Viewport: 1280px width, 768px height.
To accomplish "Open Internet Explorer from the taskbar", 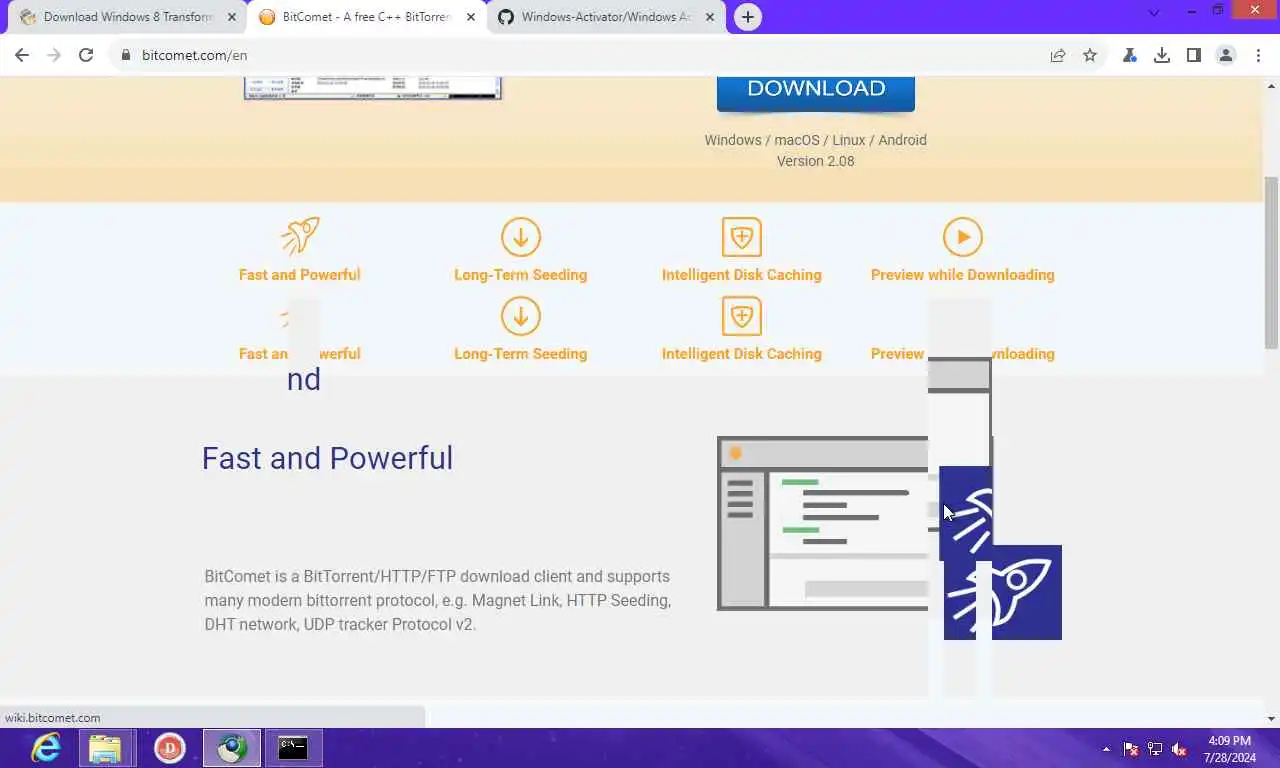I will (46, 748).
